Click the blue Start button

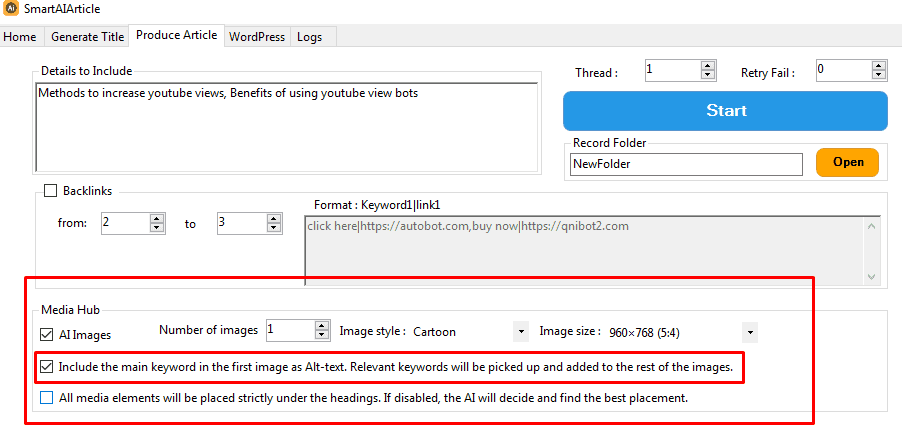click(725, 111)
